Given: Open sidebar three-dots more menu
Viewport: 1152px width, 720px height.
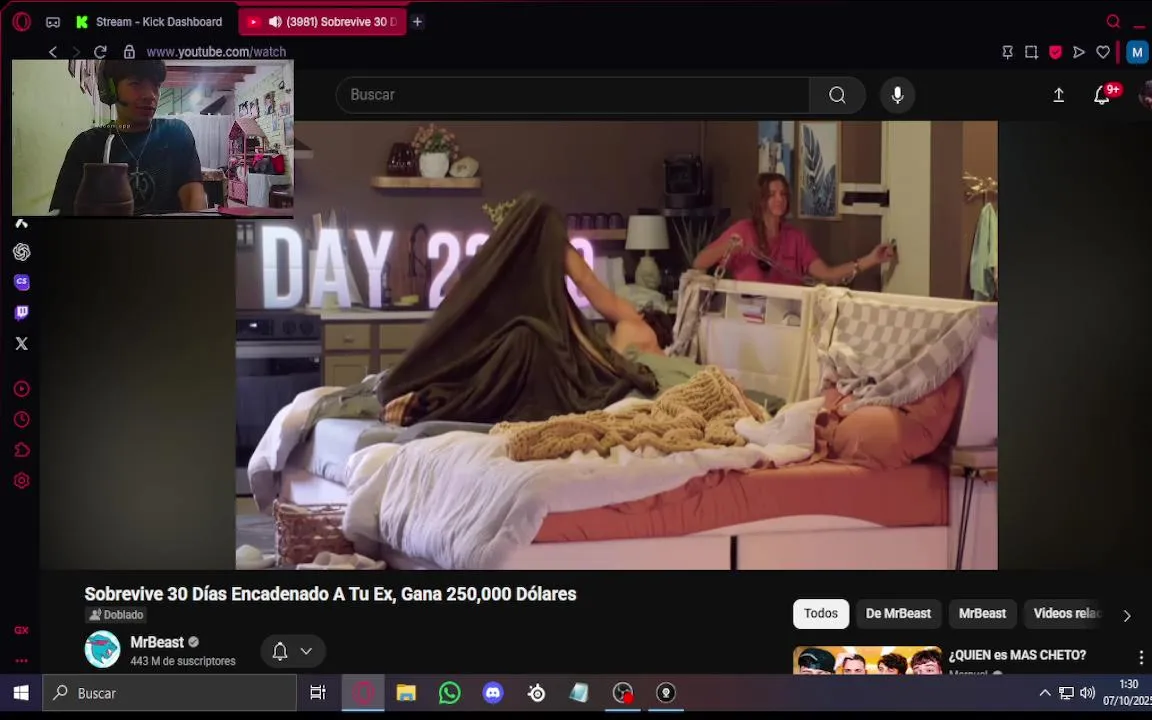Looking at the screenshot, I should coord(21,660).
